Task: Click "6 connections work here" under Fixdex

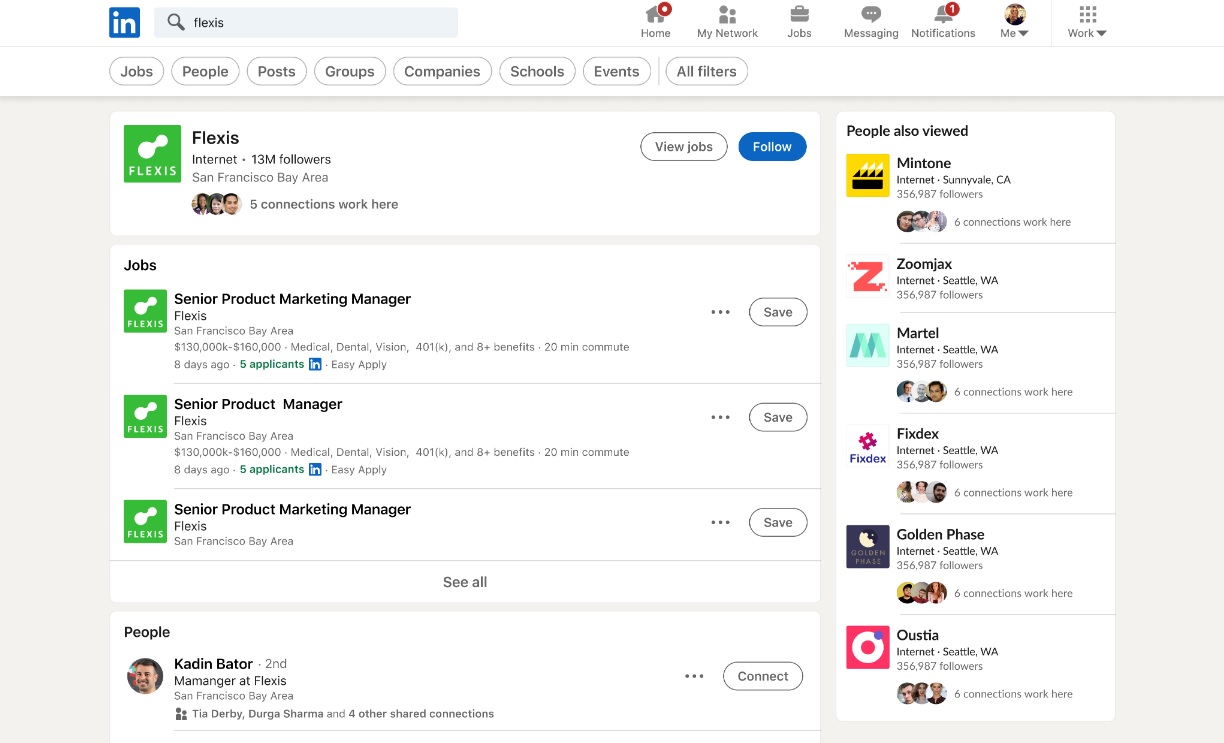Action: coord(1013,493)
